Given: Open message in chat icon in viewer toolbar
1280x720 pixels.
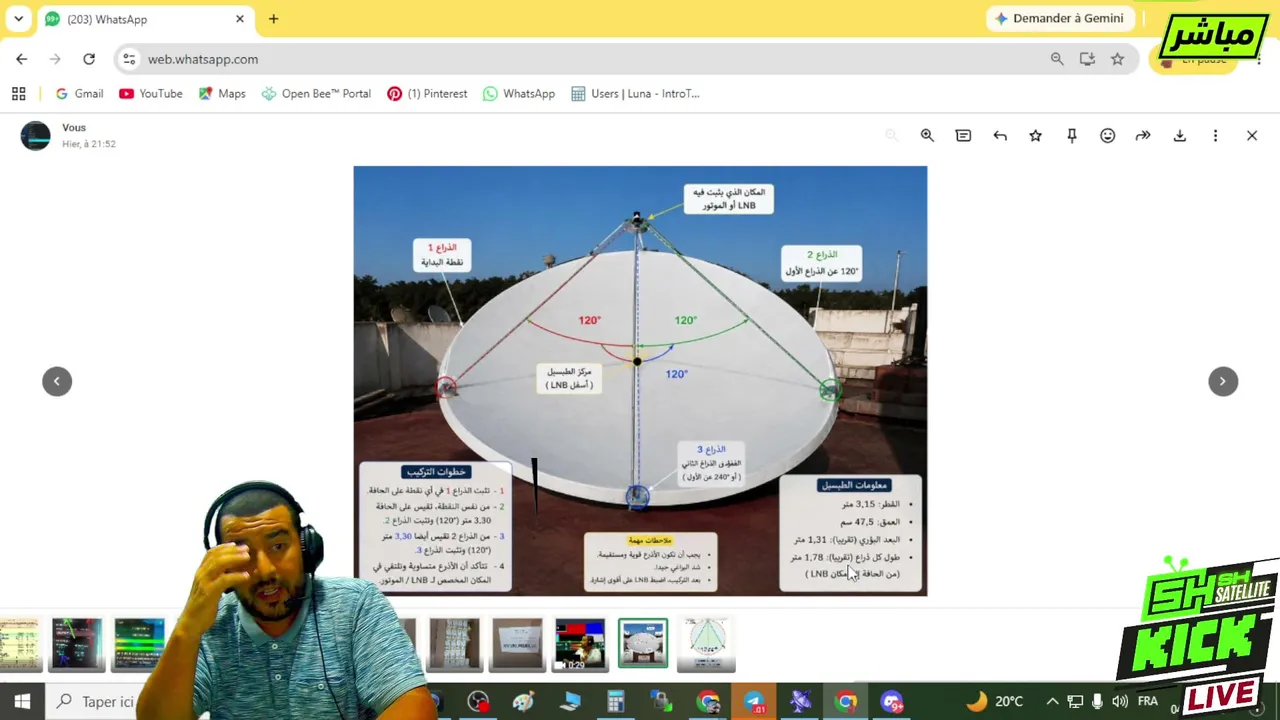Looking at the screenshot, I should pos(963,136).
